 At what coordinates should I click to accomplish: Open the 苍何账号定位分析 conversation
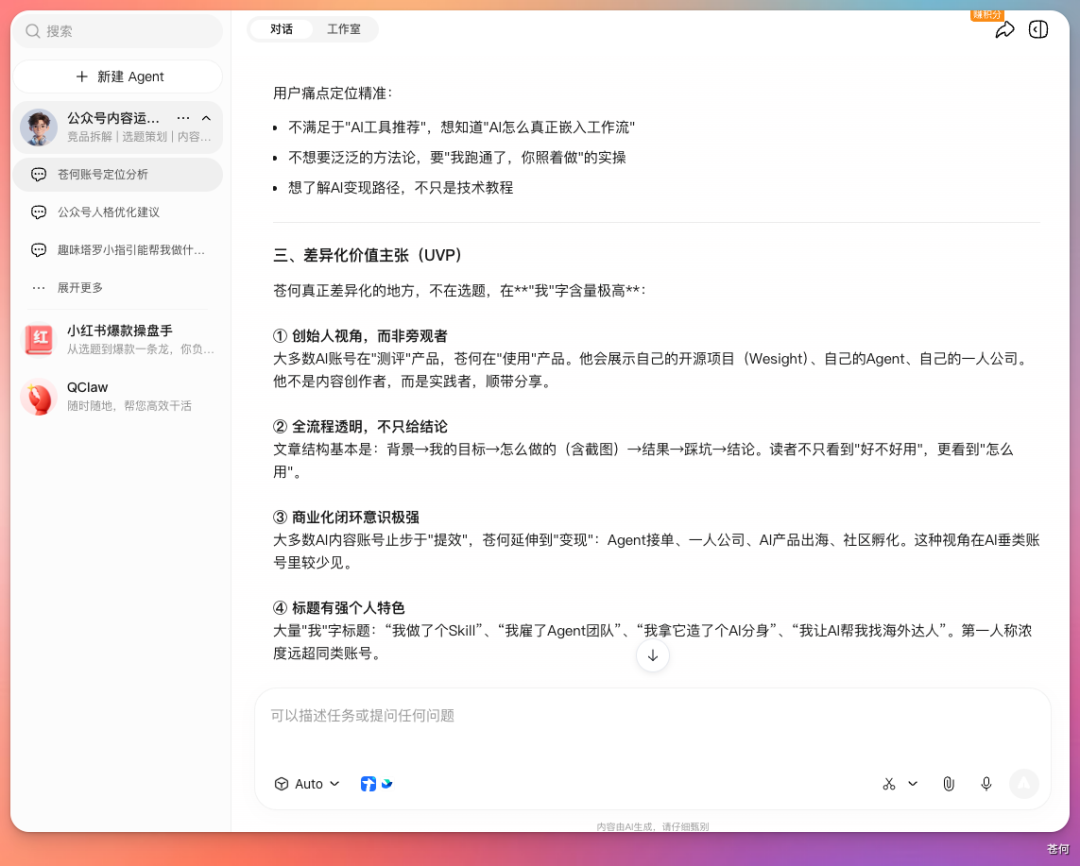pos(117,174)
